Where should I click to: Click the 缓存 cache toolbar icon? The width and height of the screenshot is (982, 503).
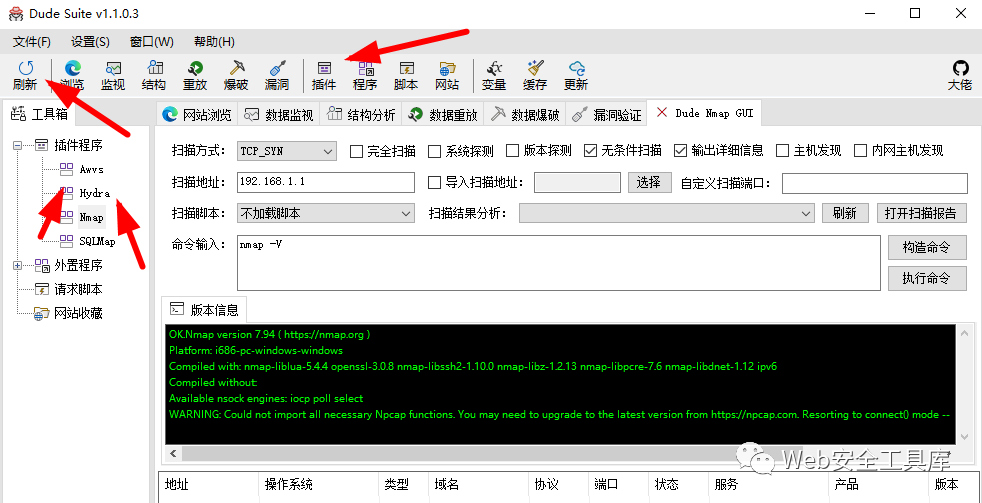click(x=535, y=75)
